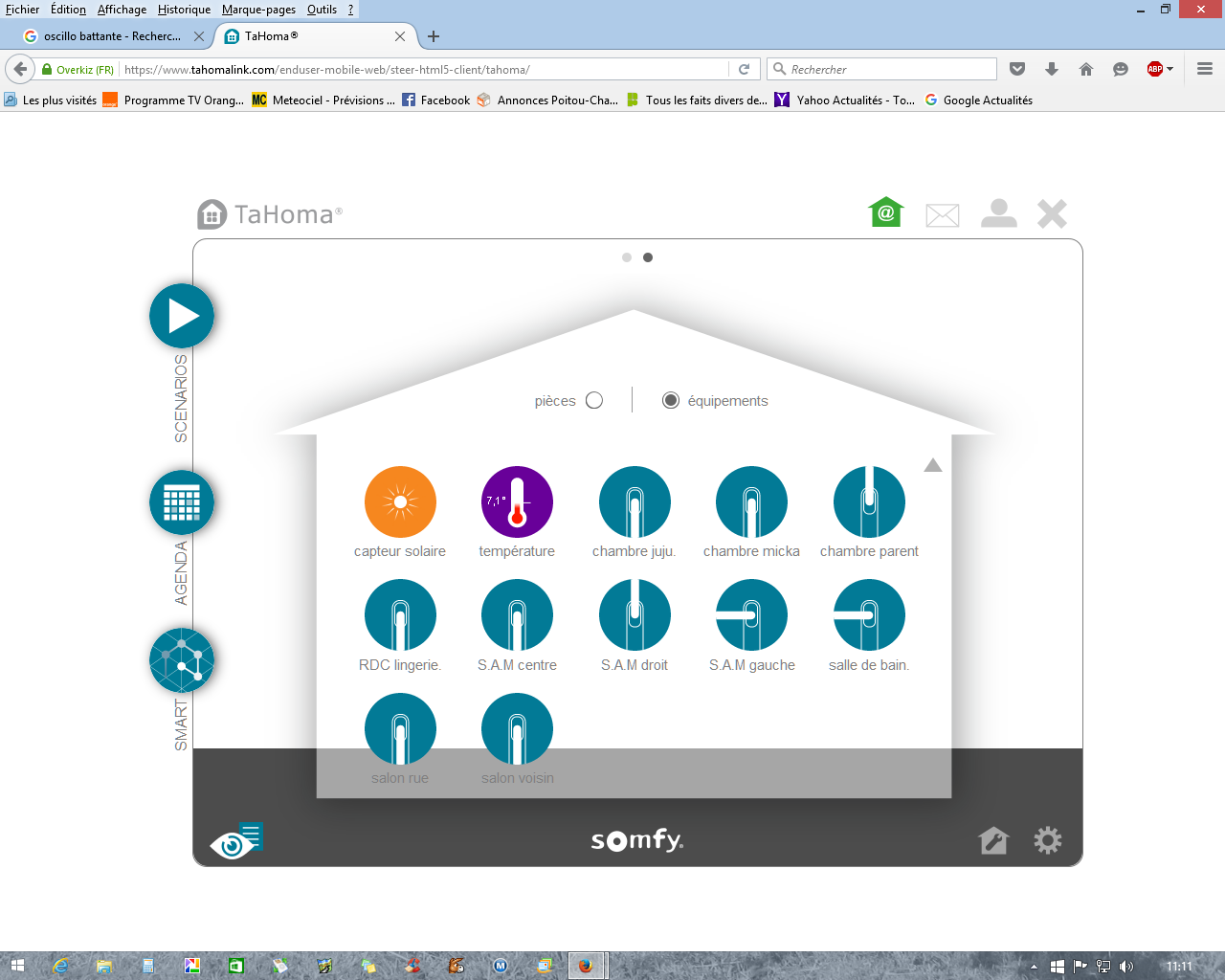1225x980 pixels.
Task: Click the taskbar clock
Action: tap(1180, 966)
